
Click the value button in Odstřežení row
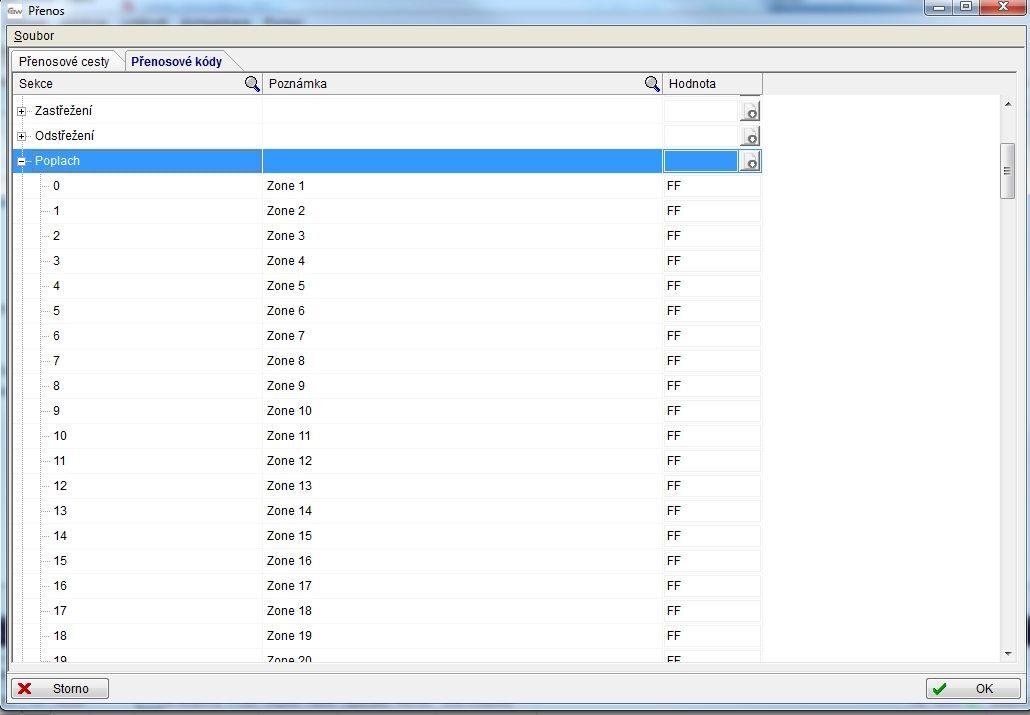tap(750, 136)
